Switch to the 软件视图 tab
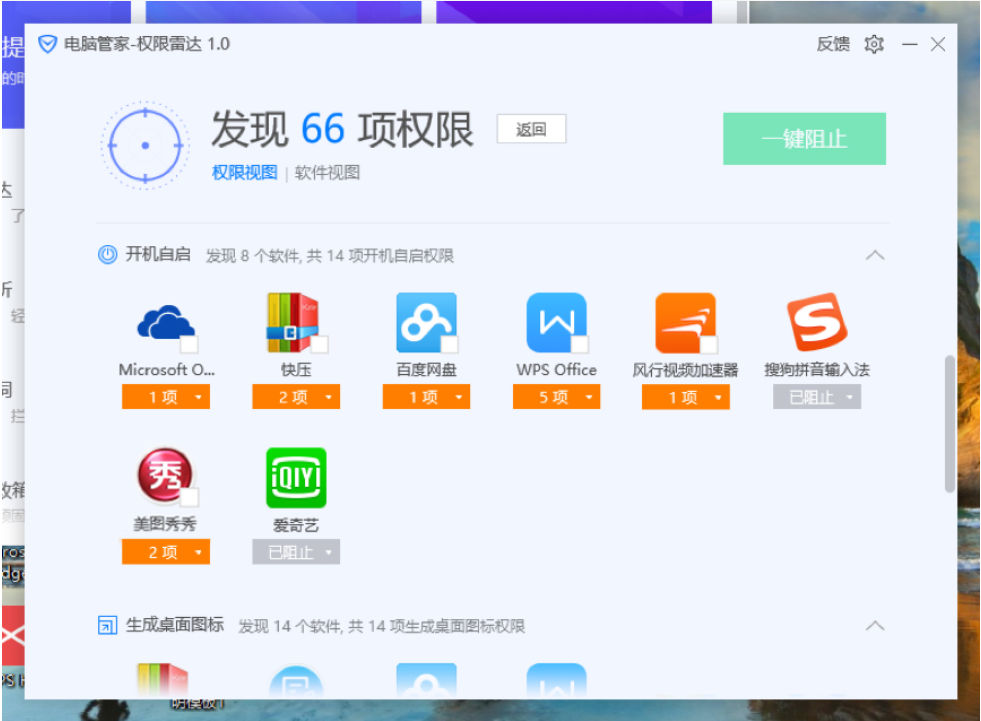 coord(327,173)
